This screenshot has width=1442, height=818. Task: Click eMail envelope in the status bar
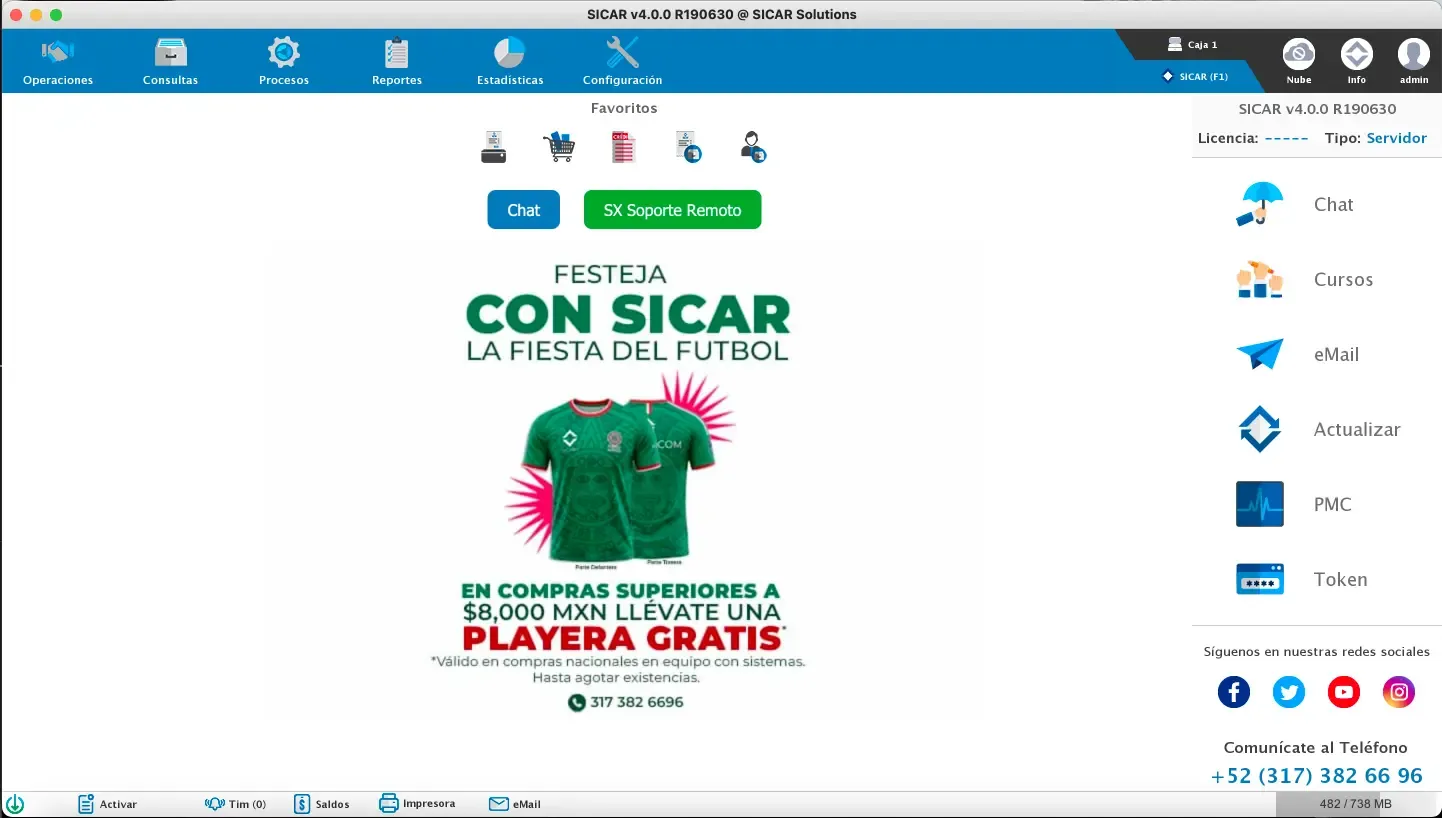pos(515,804)
